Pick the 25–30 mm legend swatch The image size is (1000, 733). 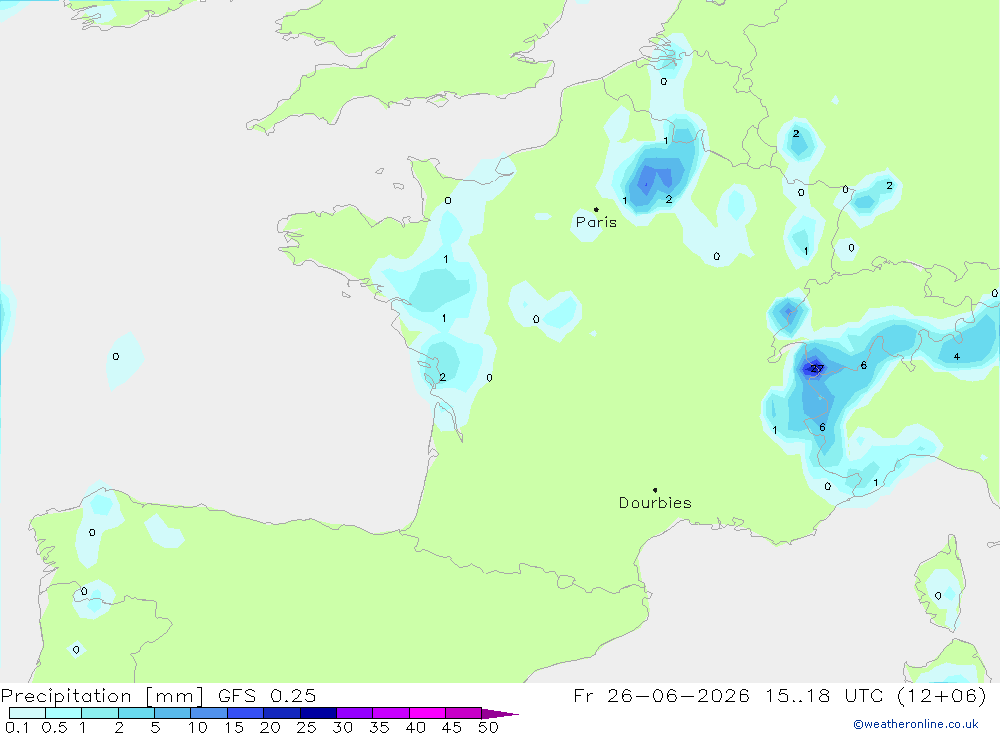(318, 713)
